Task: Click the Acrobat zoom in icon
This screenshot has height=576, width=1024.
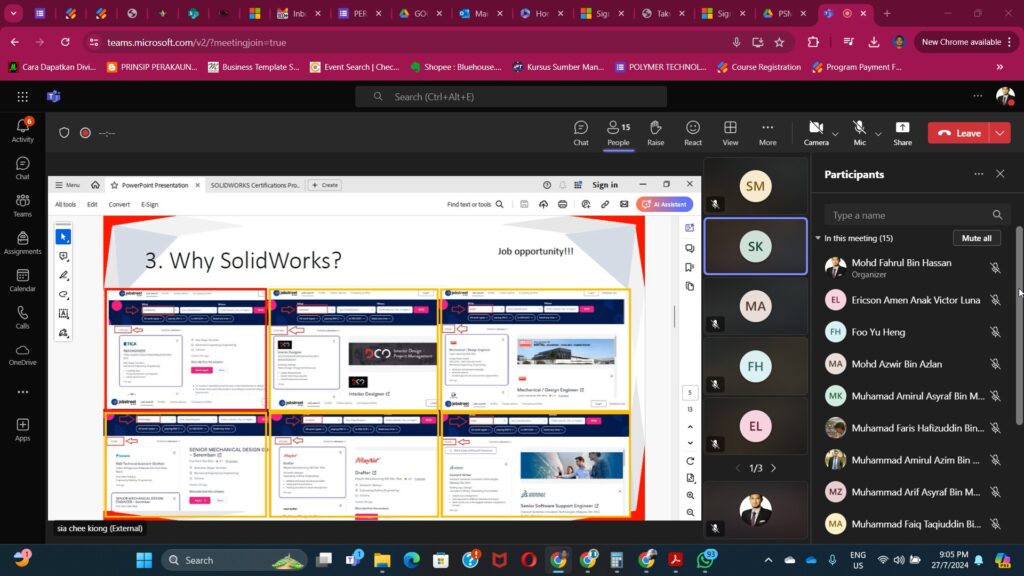Action: click(x=690, y=496)
